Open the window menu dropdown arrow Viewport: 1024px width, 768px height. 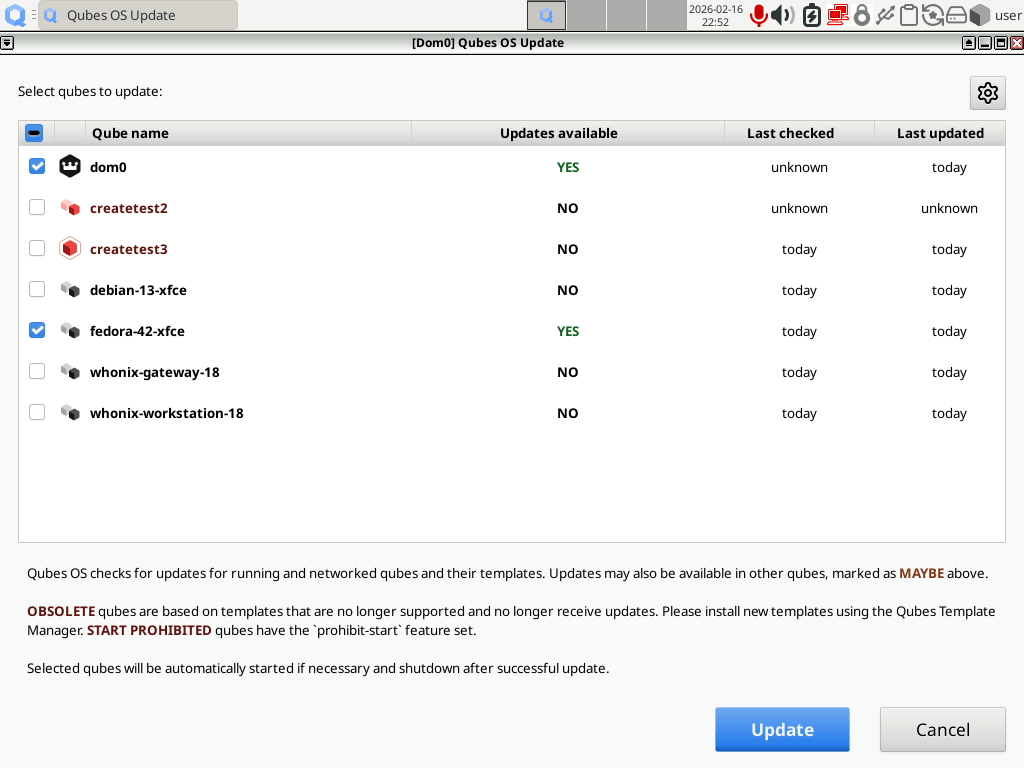(x=7, y=43)
